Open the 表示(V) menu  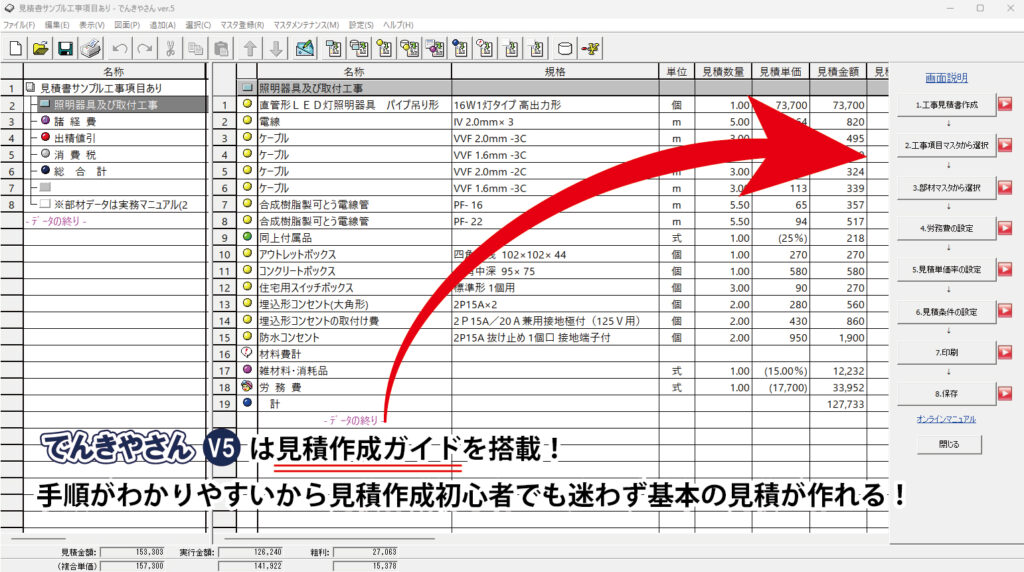coord(92,25)
